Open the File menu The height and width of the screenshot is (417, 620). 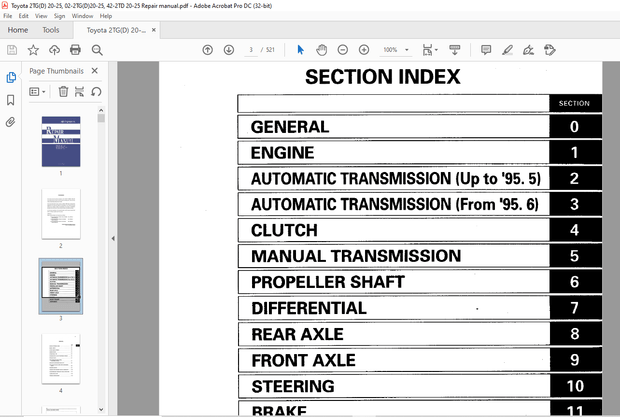pos(8,16)
